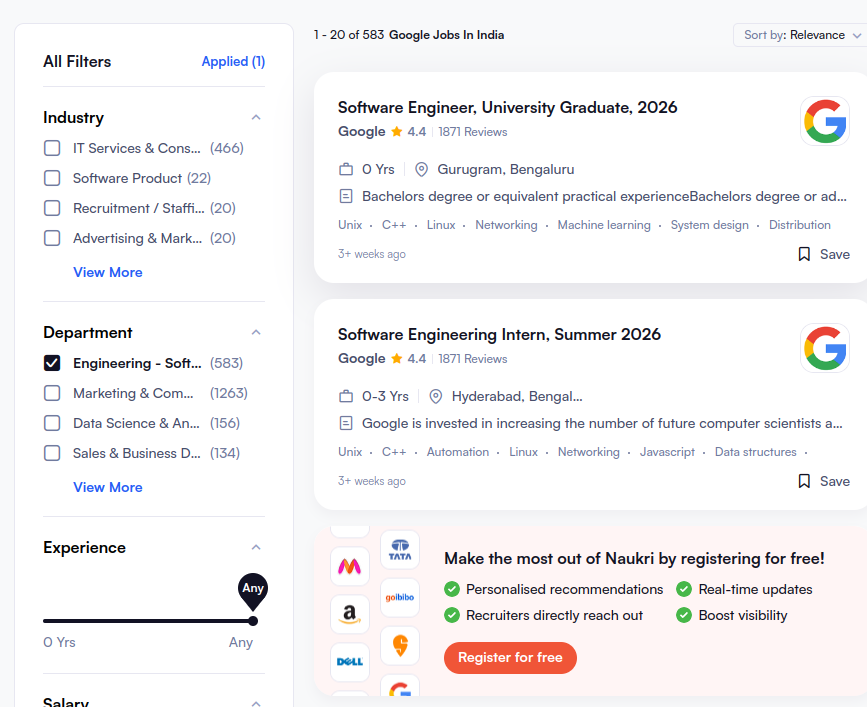Click Google logo on Engineering Intern job card
Viewport: 867px width, 707px height.
click(x=824, y=348)
